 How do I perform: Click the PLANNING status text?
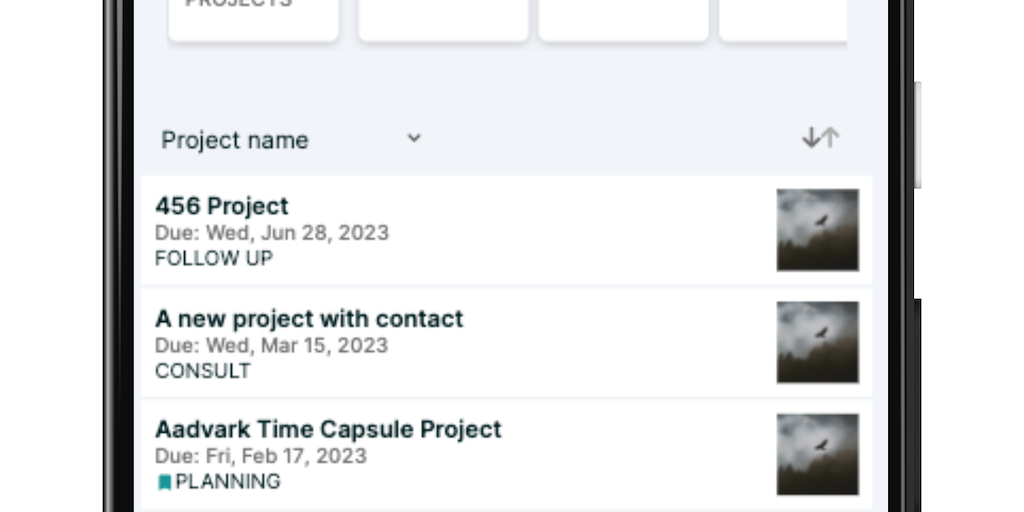pyautogui.click(x=228, y=482)
